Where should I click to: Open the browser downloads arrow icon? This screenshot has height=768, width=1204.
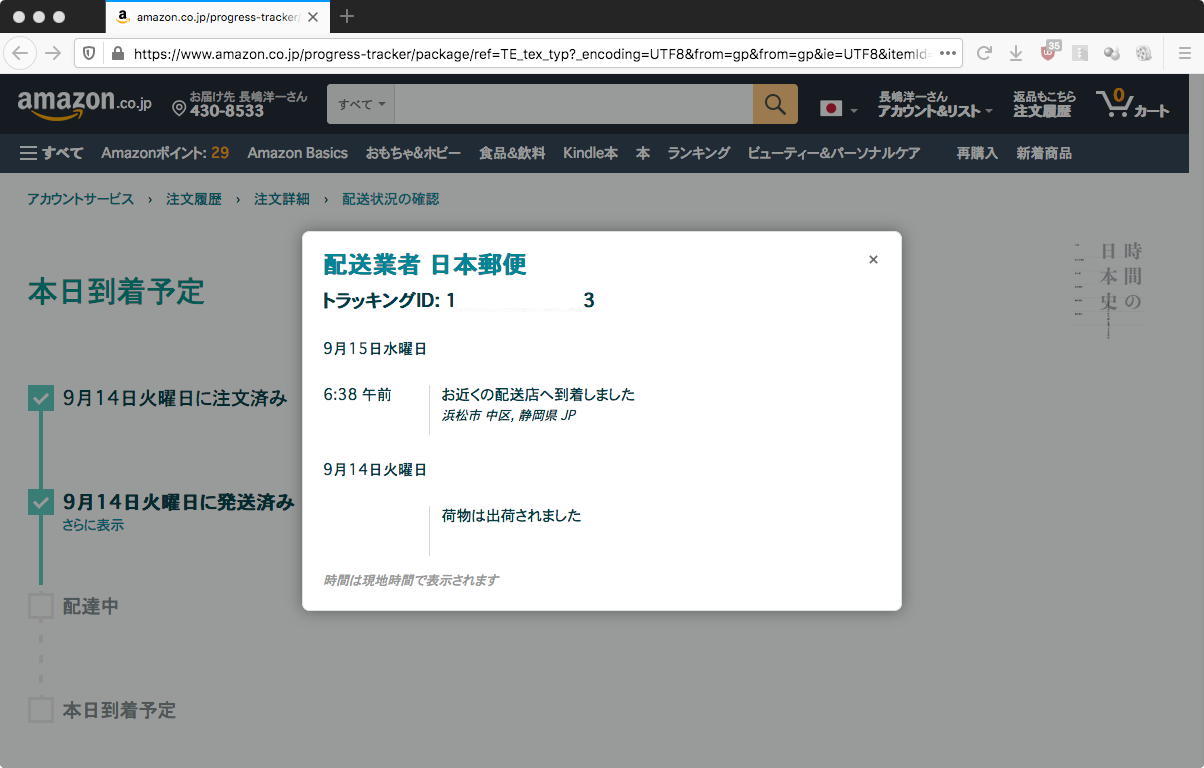pyautogui.click(x=1016, y=53)
